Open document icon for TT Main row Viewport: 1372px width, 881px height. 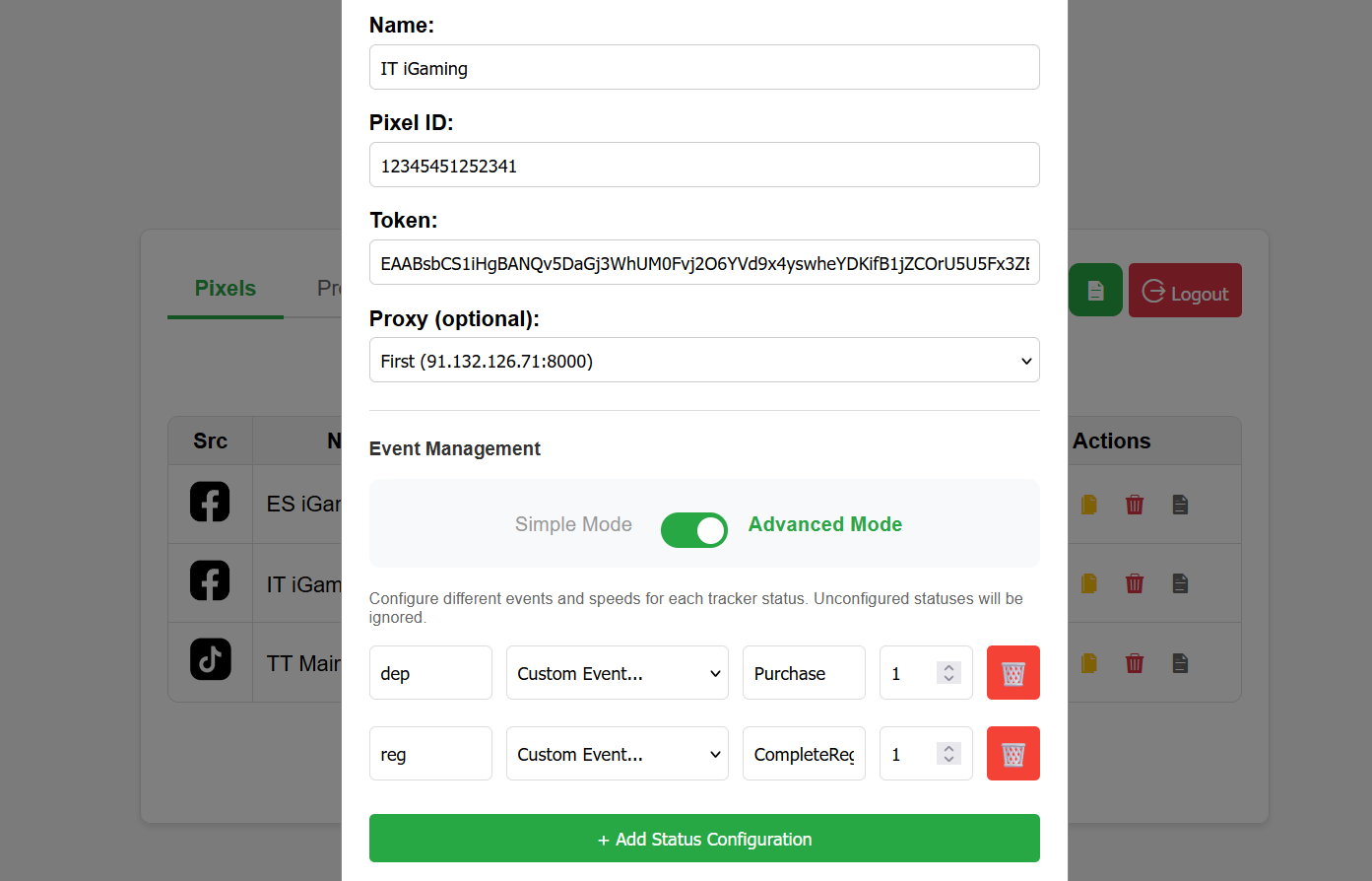point(1180,663)
